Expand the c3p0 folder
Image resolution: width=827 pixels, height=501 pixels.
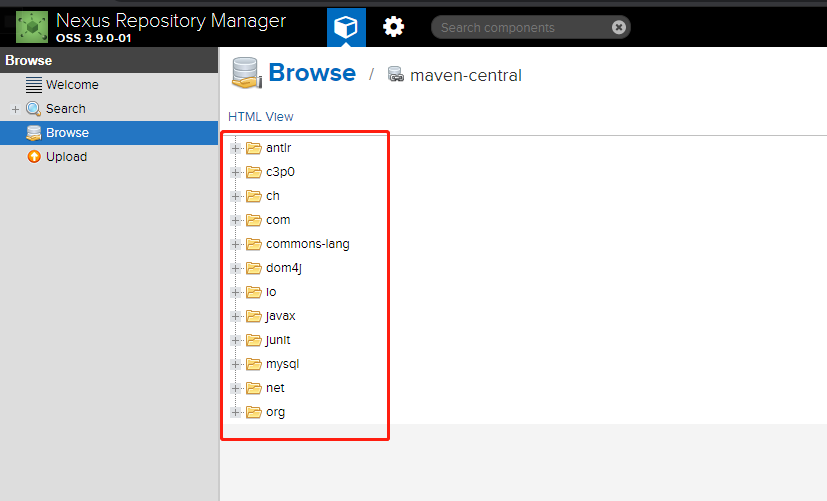(x=236, y=172)
